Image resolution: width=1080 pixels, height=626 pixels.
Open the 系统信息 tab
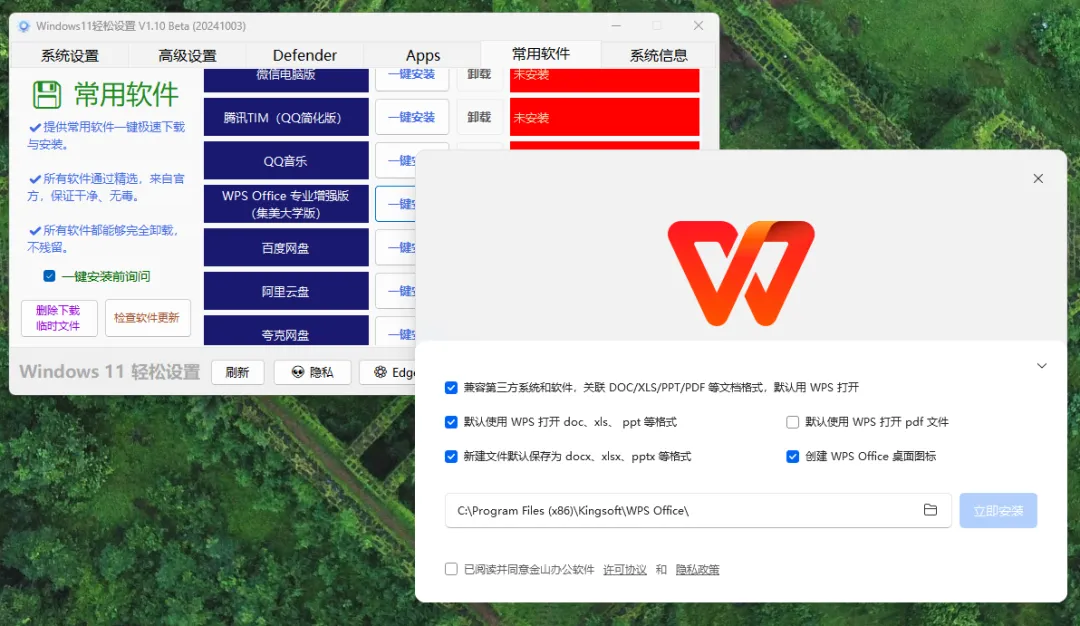tap(658, 55)
